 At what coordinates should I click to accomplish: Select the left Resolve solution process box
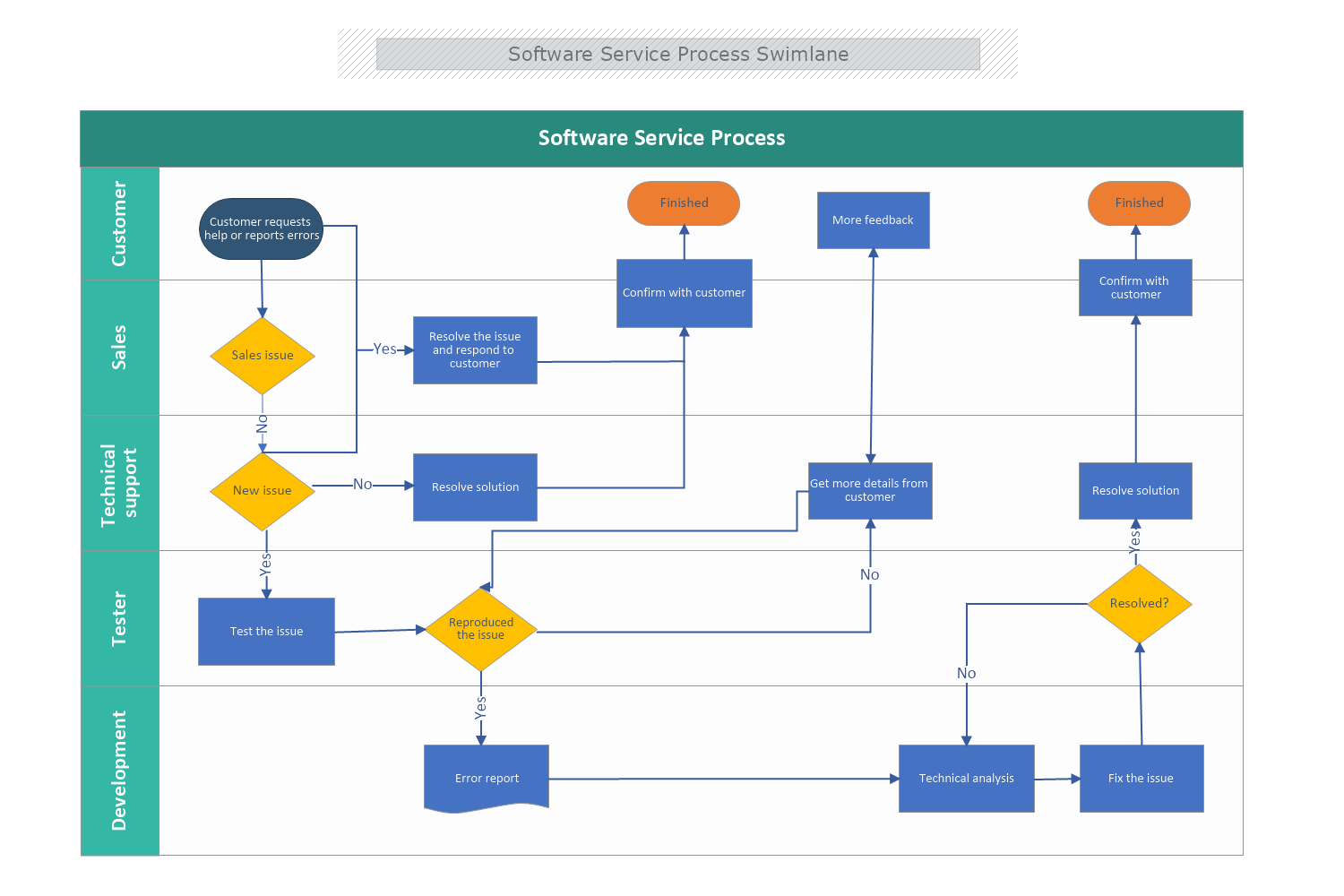pyautogui.click(x=475, y=487)
